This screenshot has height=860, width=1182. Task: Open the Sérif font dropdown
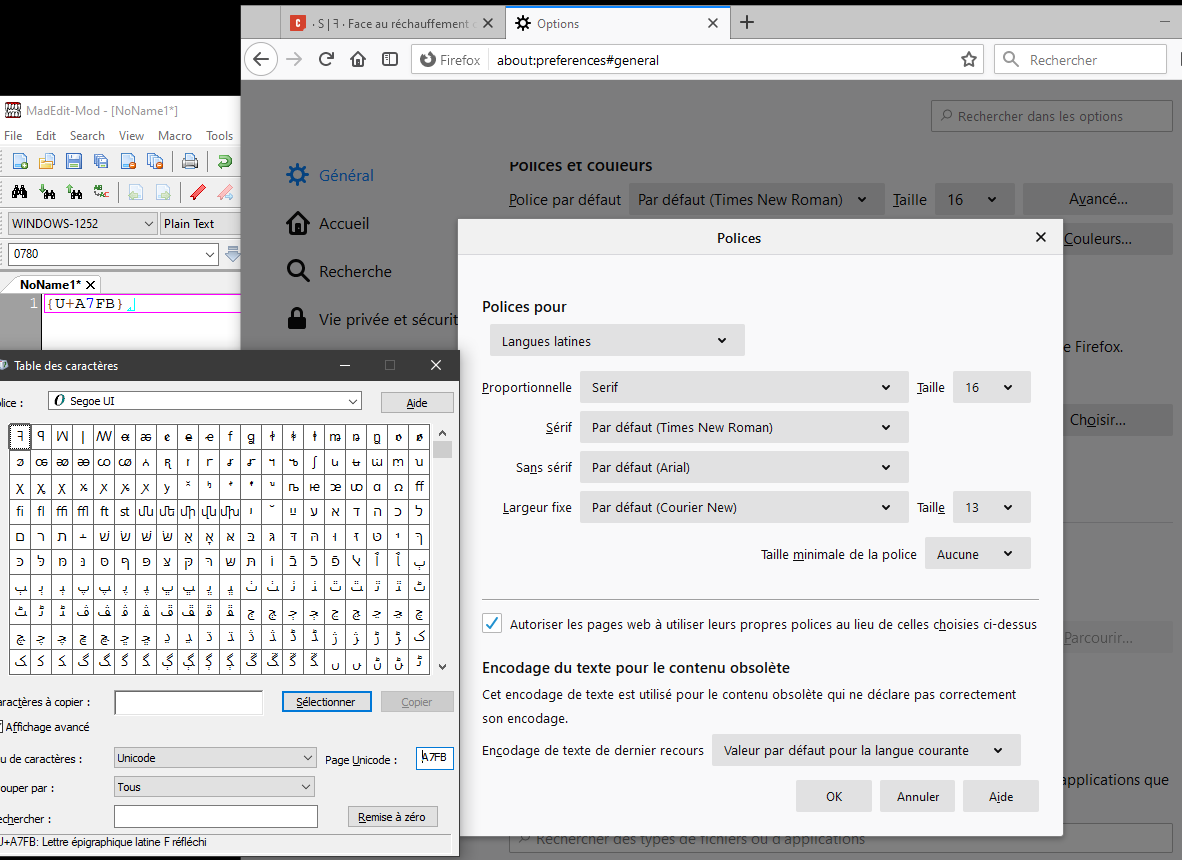point(743,427)
